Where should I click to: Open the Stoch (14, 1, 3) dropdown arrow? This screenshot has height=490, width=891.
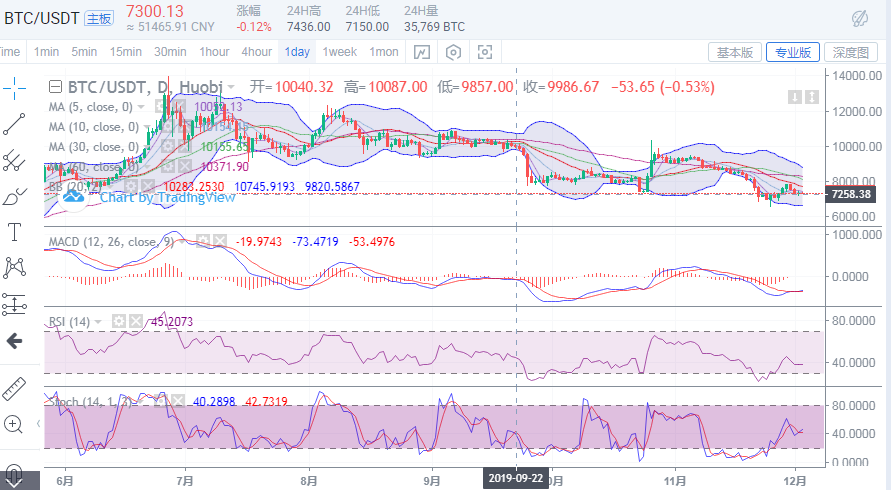141,402
